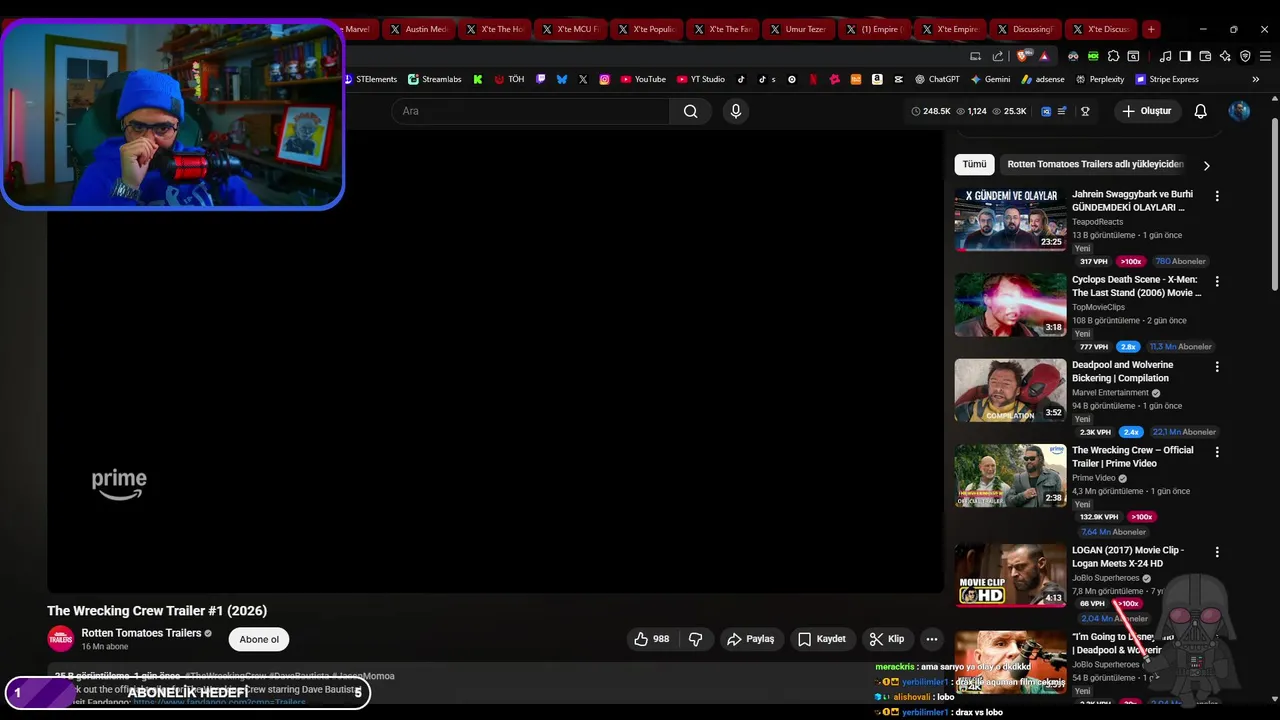Screen dimensions: 1280x720
Task: Open options menu for LOGAN Movie Clip
Action: tap(1217, 552)
